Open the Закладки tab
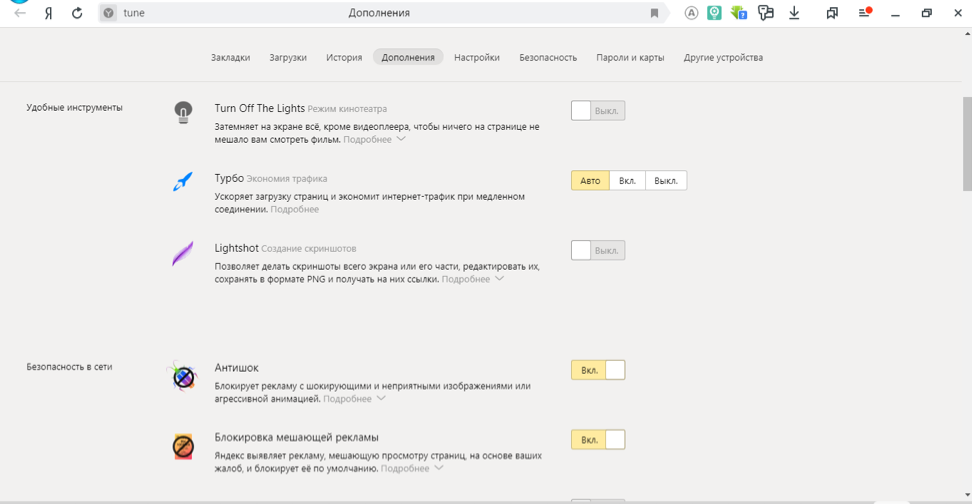The height and width of the screenshot is (504, 972). point(230,58)
